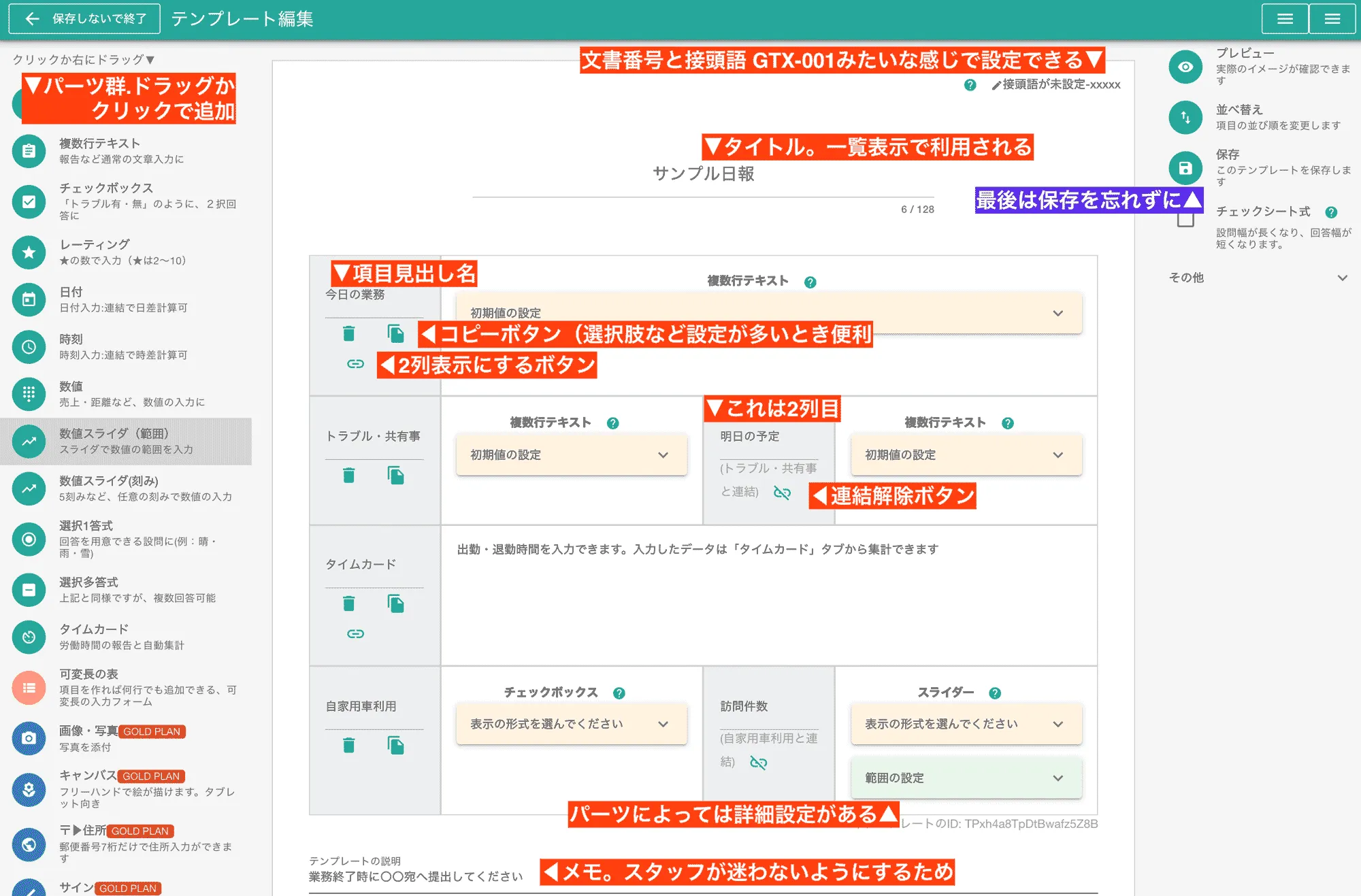Click the Sort (並べ替え) arrows icon
Image resolution: width=1361 pixels, height=896 pixels.
[x=1185, y=117]
